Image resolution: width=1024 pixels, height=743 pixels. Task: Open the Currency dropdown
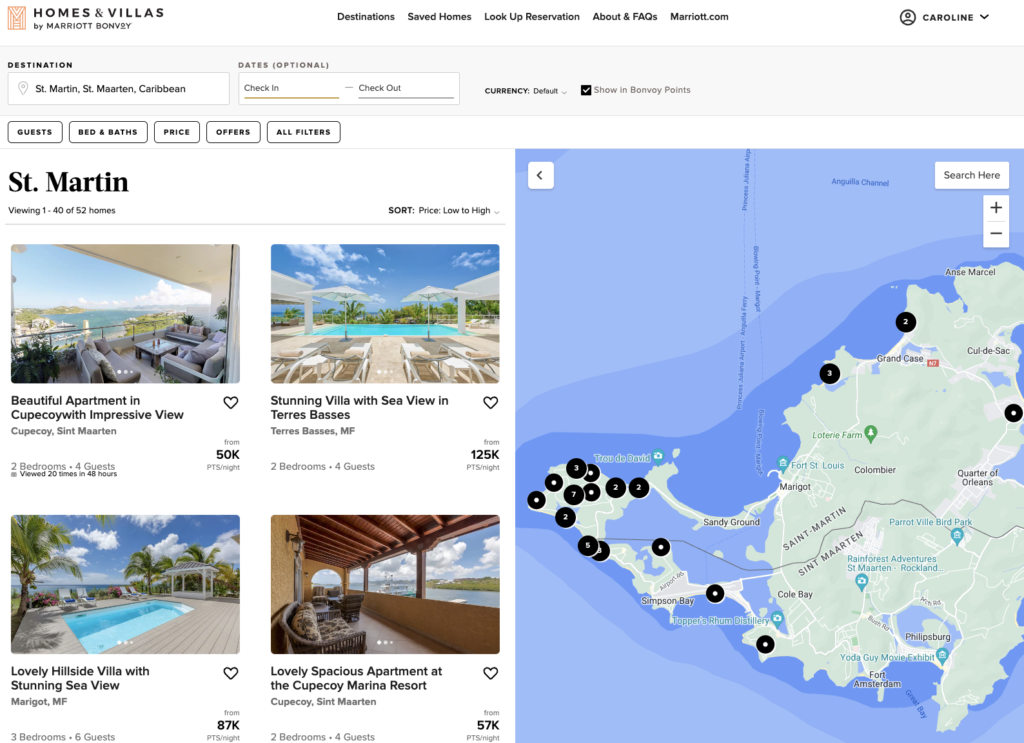coord(548,89)
